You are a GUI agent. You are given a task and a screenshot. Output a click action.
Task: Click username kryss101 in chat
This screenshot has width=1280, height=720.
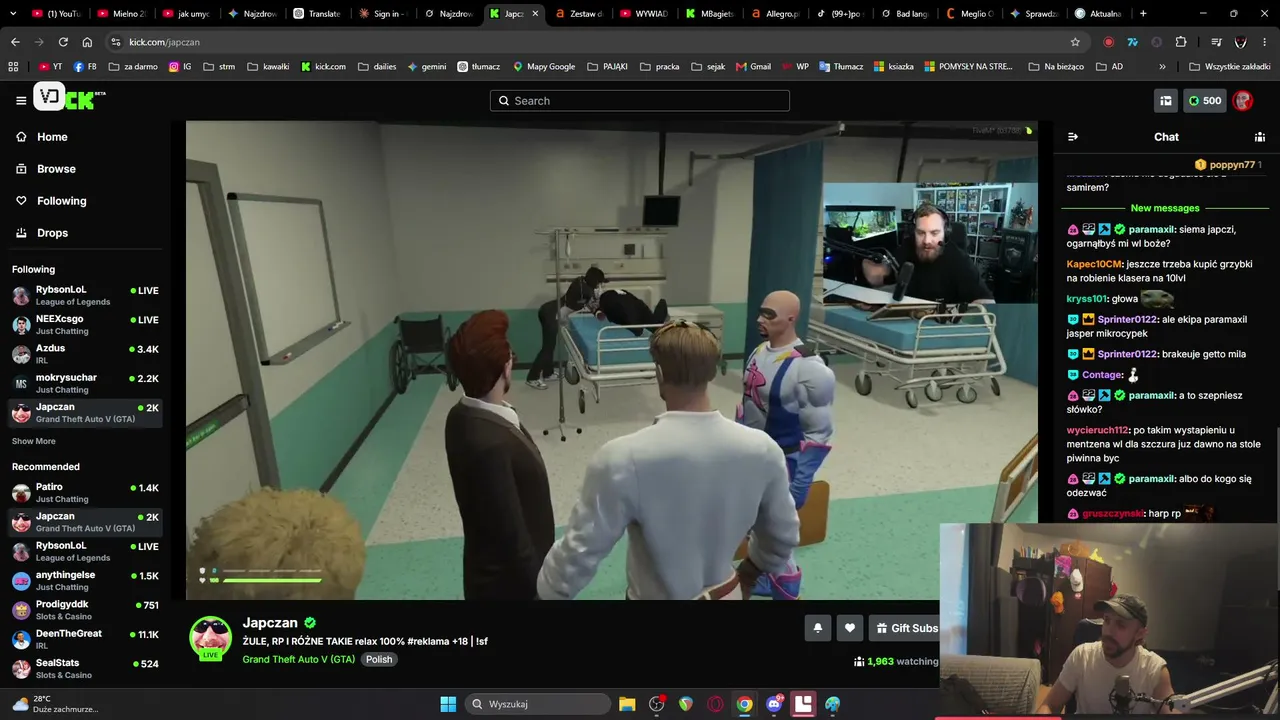coord(1087,299)
